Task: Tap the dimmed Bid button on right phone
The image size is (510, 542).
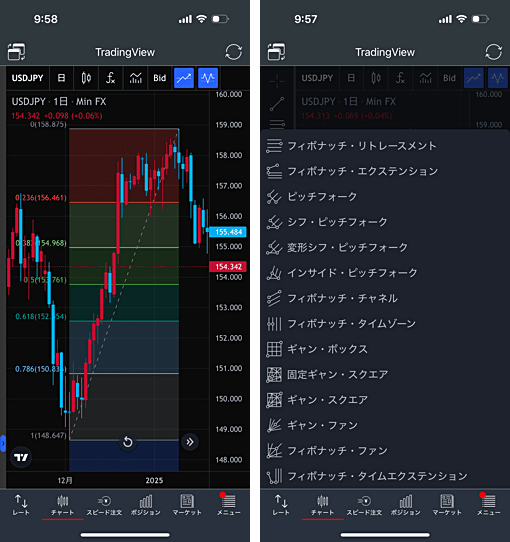Action: 449,78
